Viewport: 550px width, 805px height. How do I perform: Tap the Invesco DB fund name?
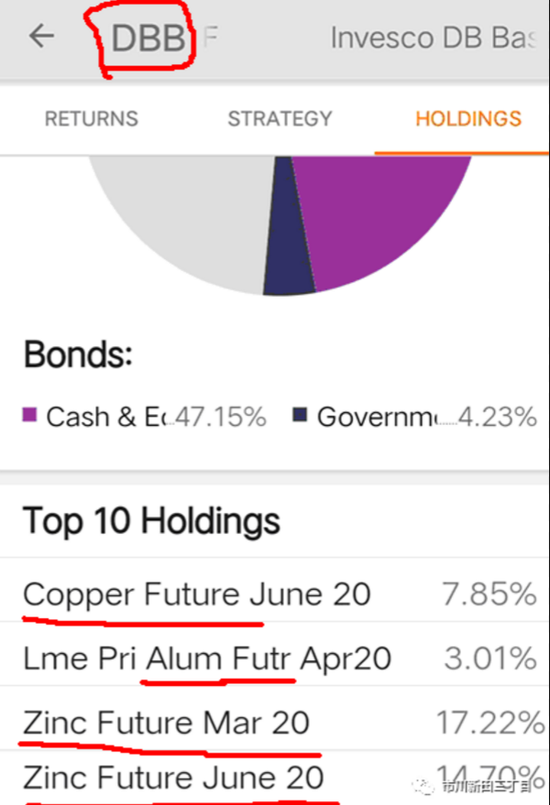tap(434, 38)
